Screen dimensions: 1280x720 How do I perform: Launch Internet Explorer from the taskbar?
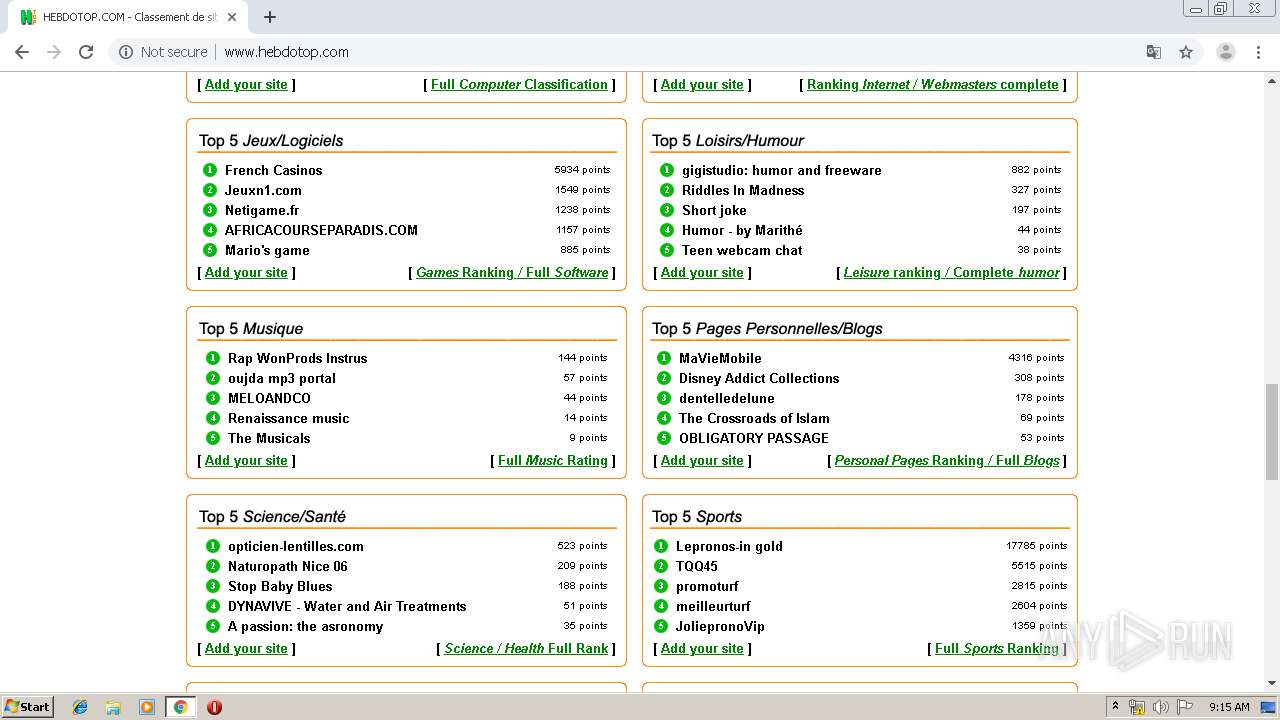[x=80, y=707]
